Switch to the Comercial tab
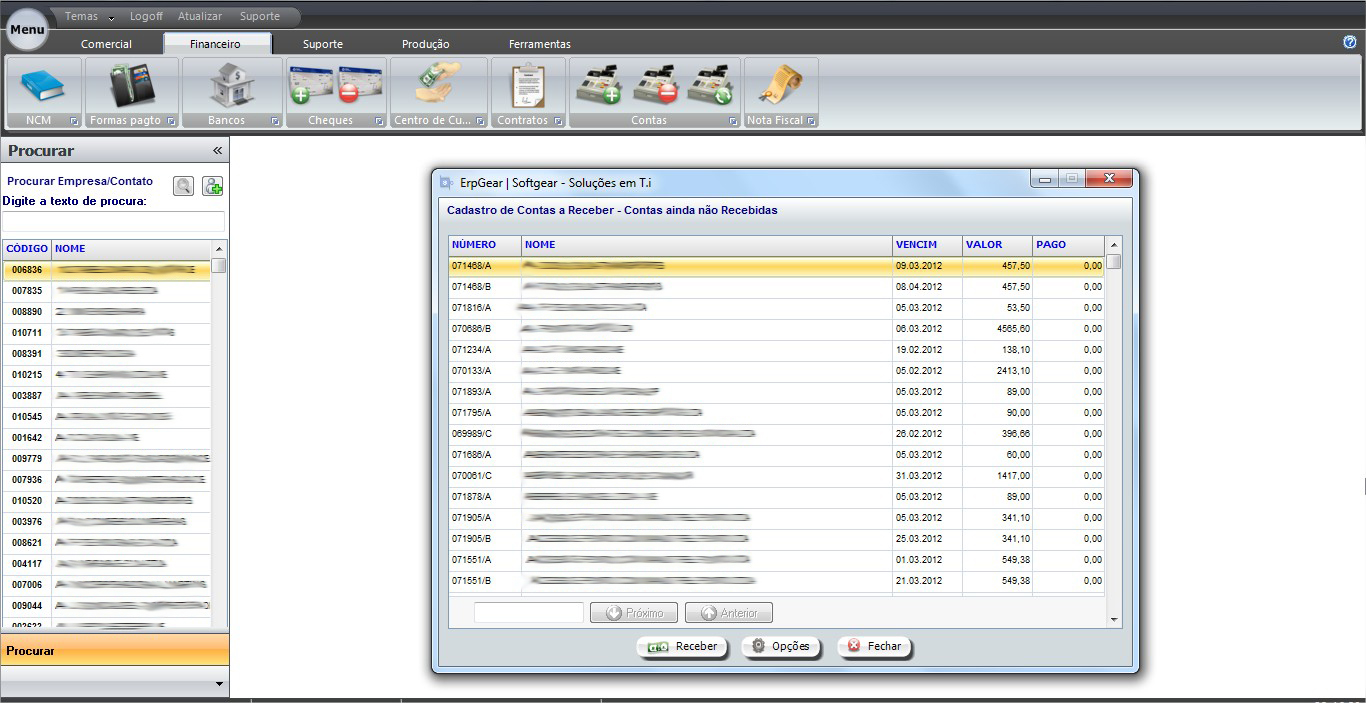The height and width of the screenshot is (703, 1366). [106, 44]
